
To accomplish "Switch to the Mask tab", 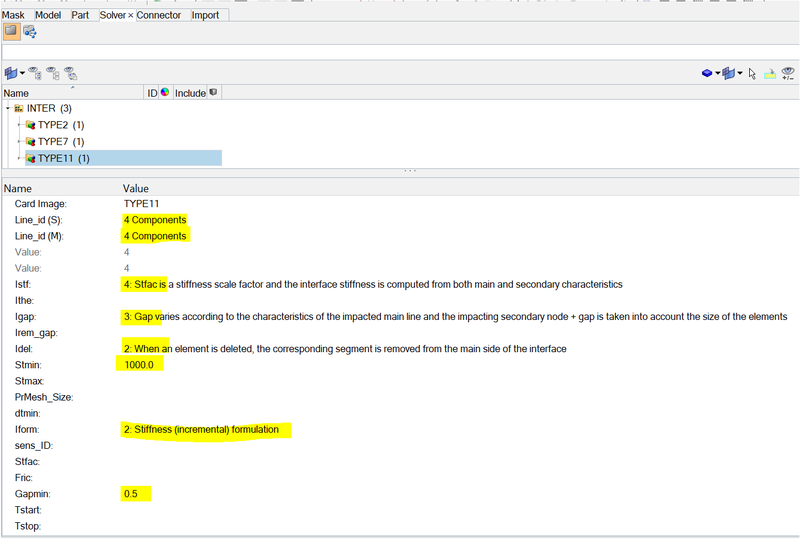I will [13, 15].
